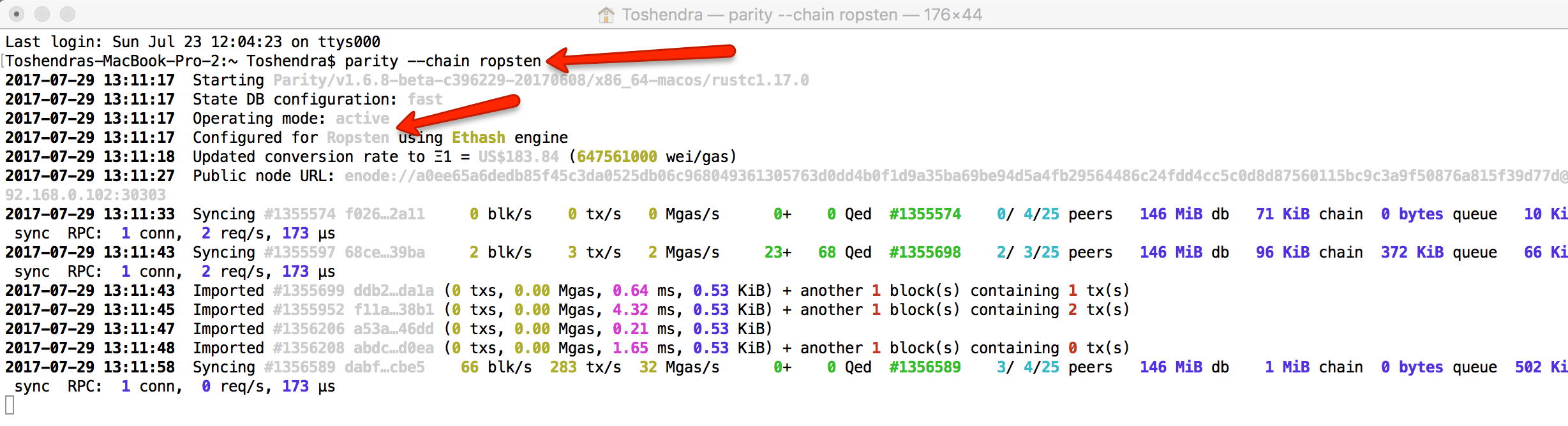This screenshot has width=1568, height=426.
Task: Click the '372 KiB' queue value
Action: coord(1412,253)
